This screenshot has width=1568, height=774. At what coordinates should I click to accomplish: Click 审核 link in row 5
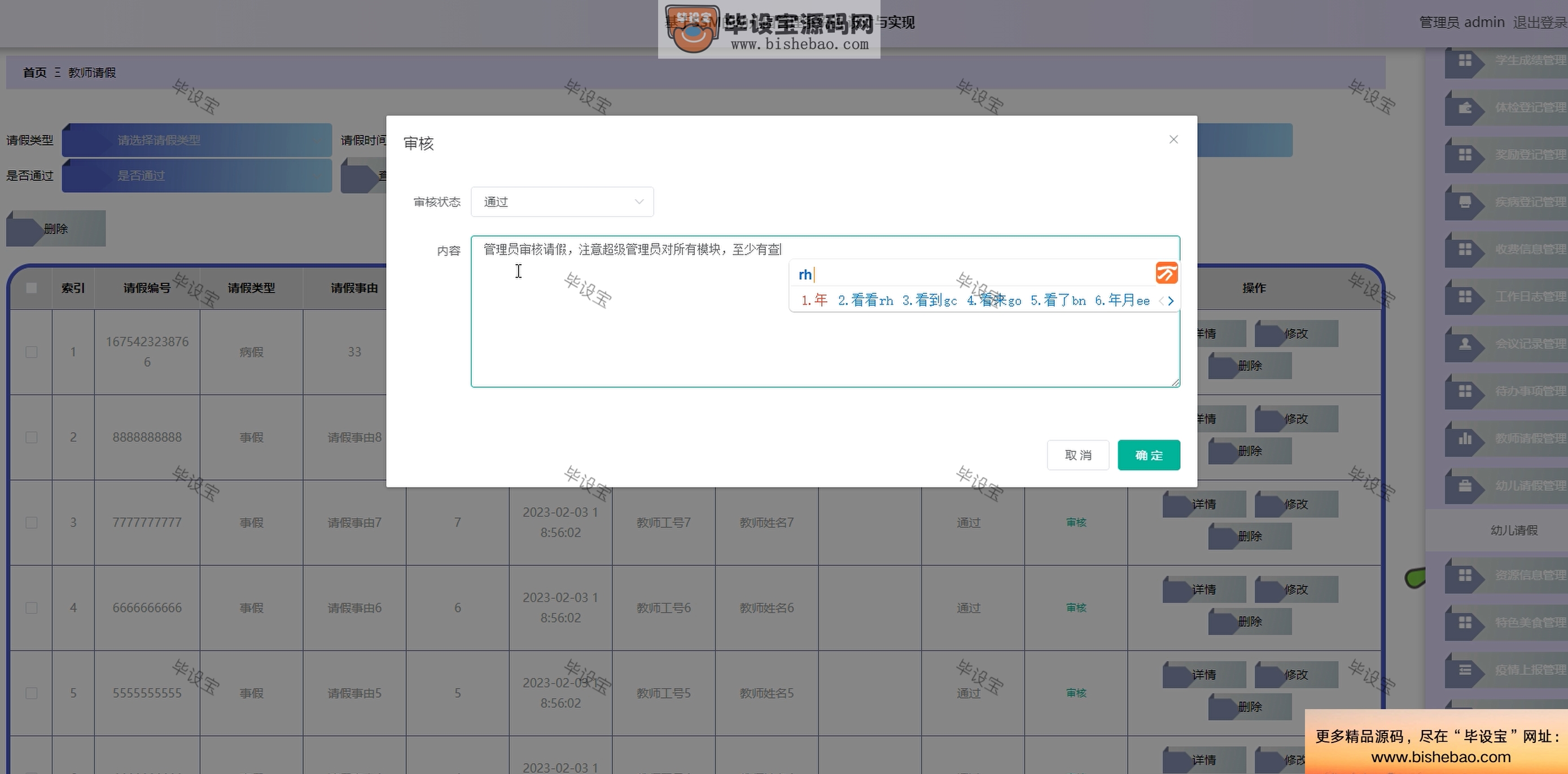[1076, 693]
